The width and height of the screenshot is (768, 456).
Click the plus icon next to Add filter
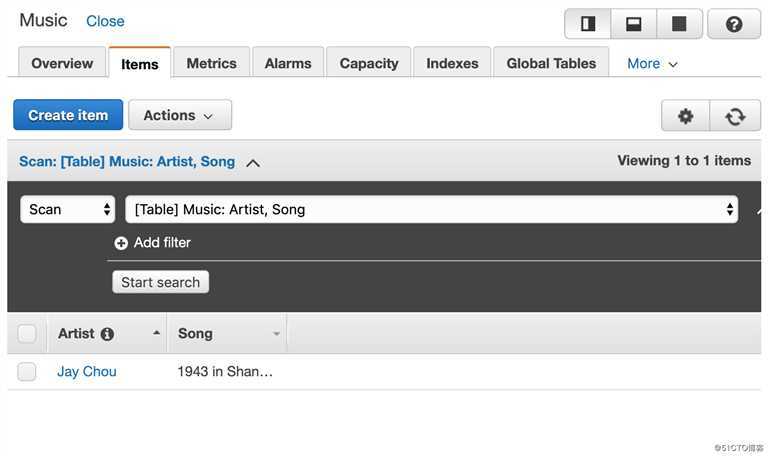point(121,243)
